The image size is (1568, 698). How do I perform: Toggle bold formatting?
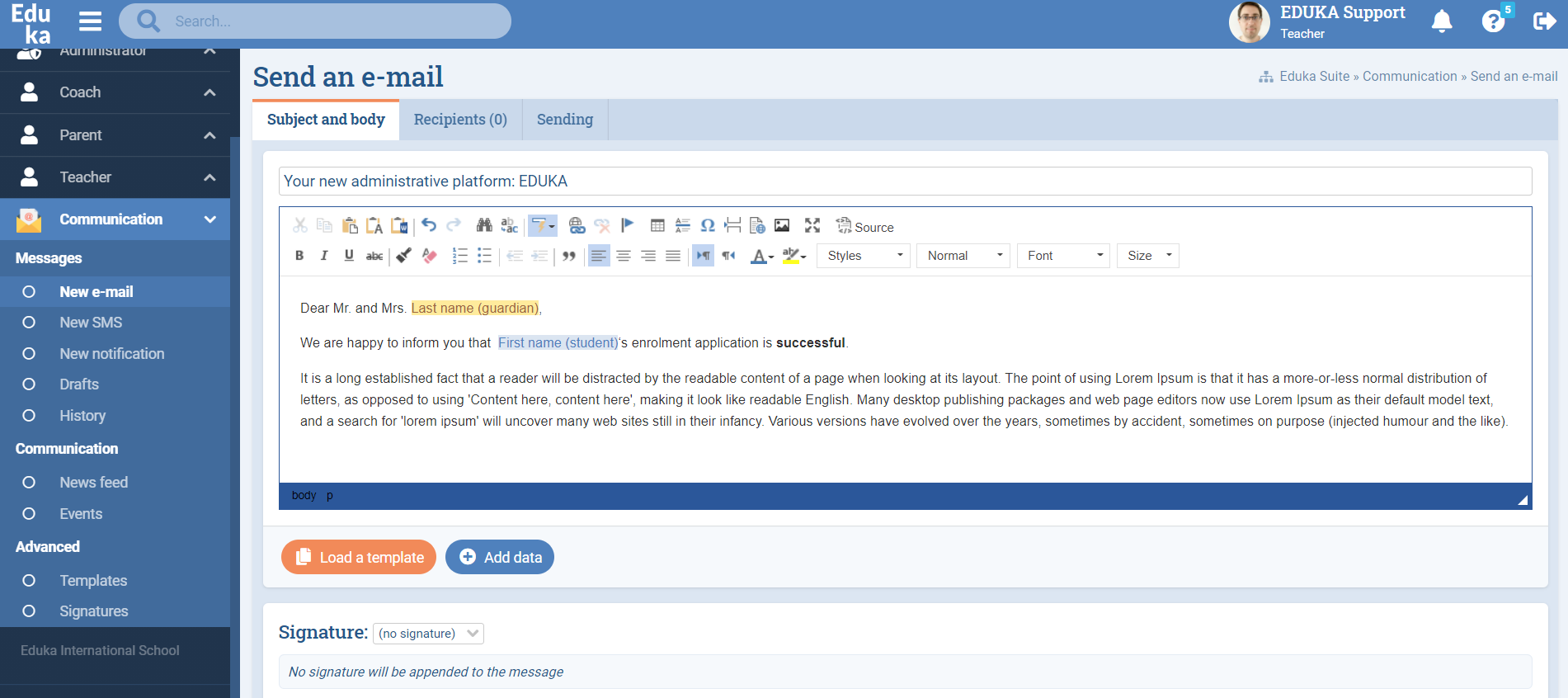click(x=299, y=256)
